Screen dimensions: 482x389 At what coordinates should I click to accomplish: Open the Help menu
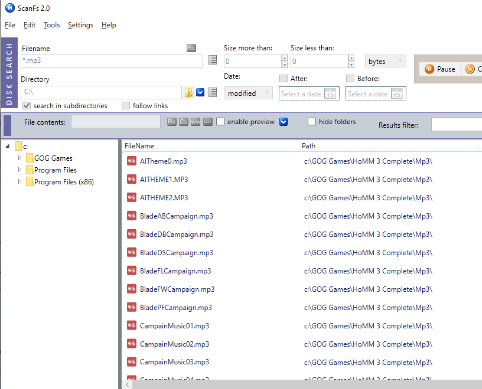point(109,25)
